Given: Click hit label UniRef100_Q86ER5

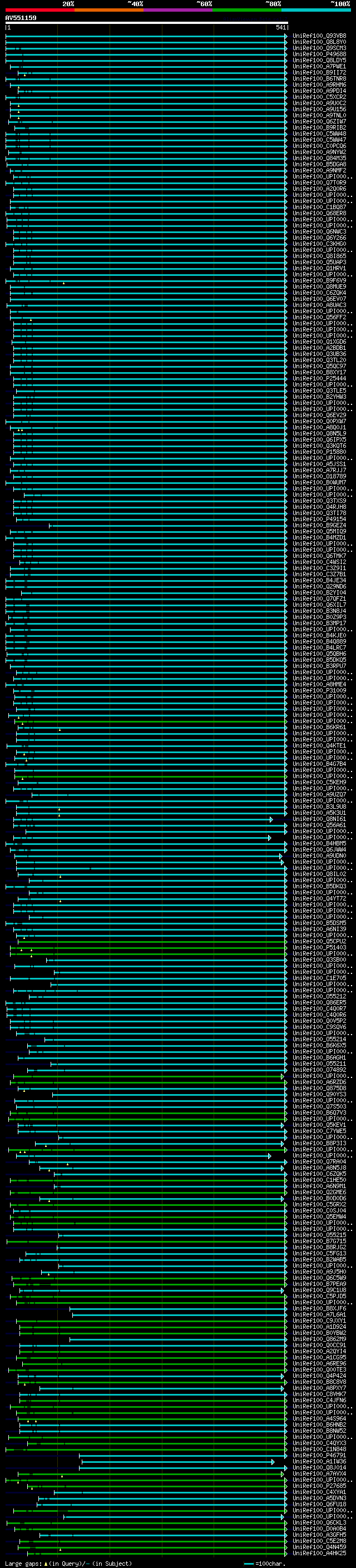Looking at the screenshot, I should click(319, 1002).
